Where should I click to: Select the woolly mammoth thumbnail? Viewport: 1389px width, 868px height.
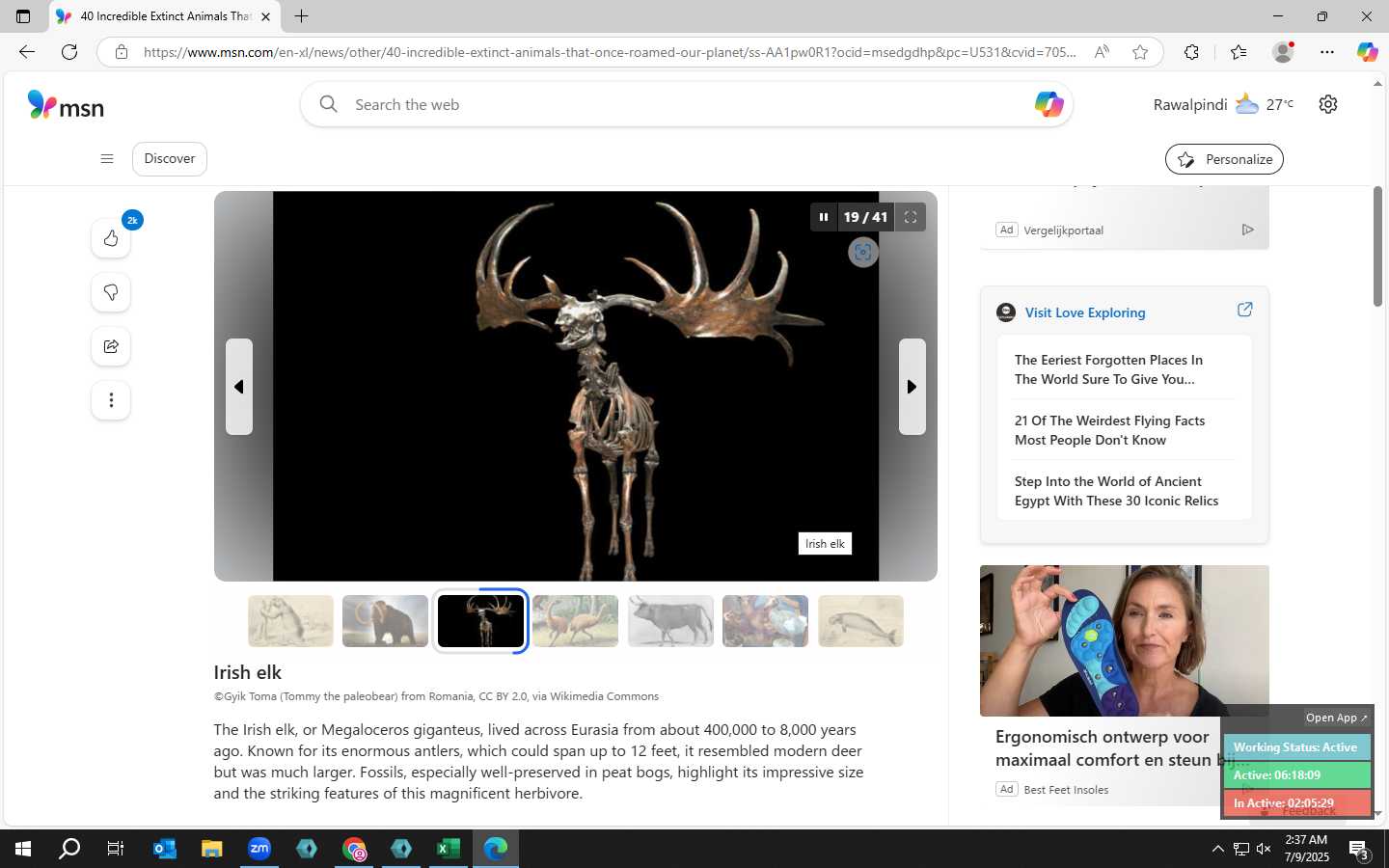385,621
